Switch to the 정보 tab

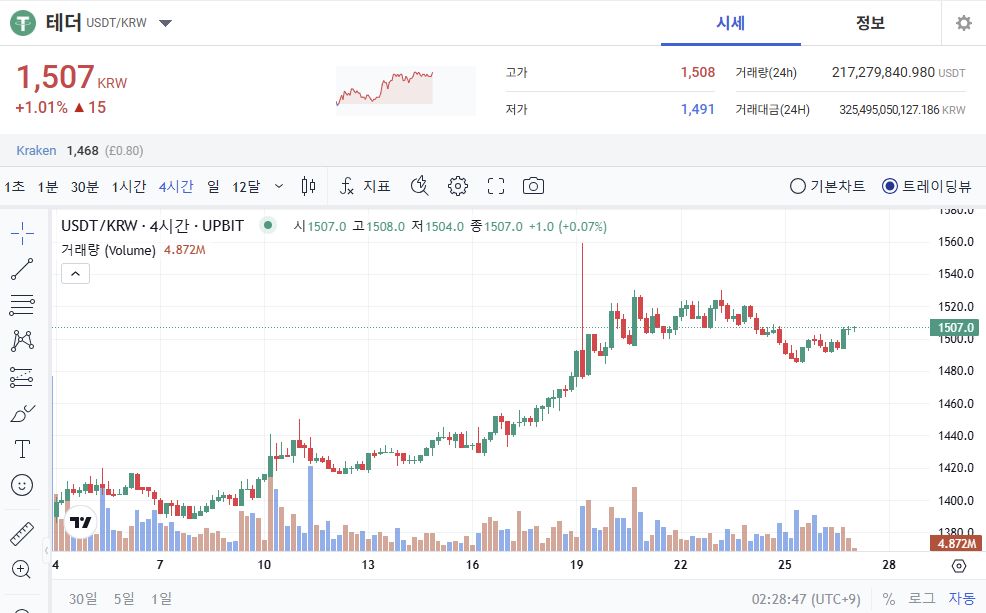tap(870, 23)
